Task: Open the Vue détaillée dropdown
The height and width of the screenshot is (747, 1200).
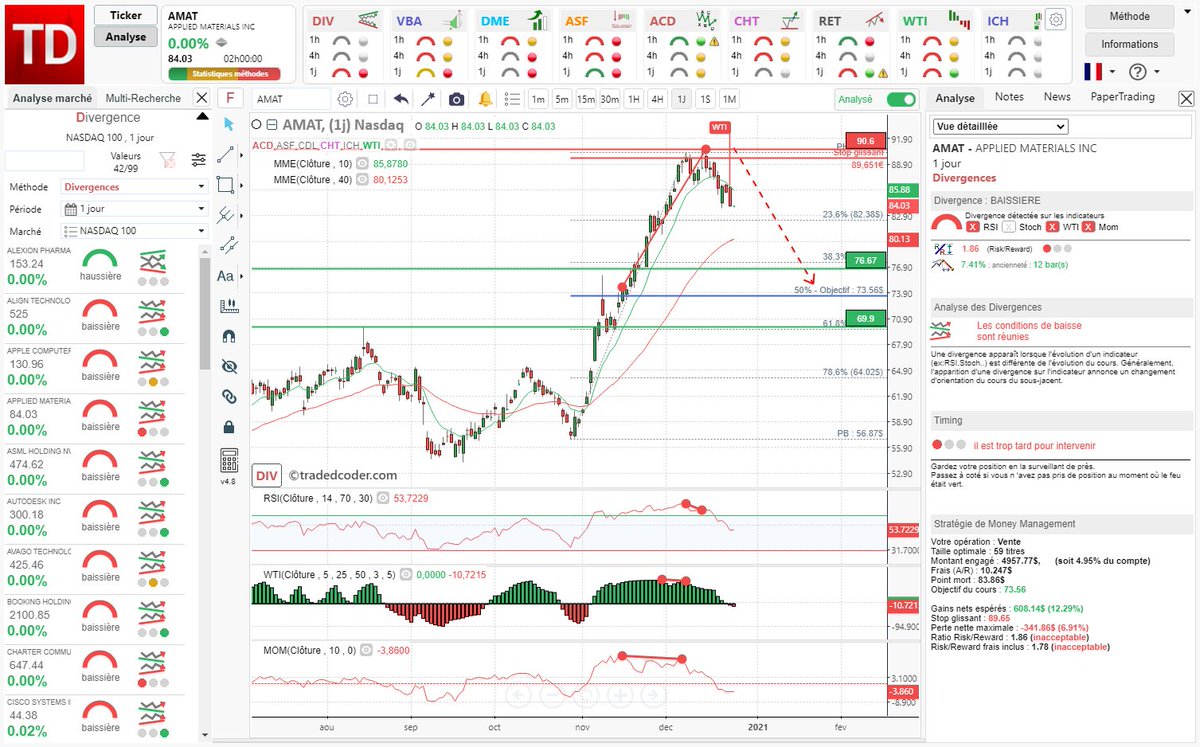Action: [x=1000, y=126]
